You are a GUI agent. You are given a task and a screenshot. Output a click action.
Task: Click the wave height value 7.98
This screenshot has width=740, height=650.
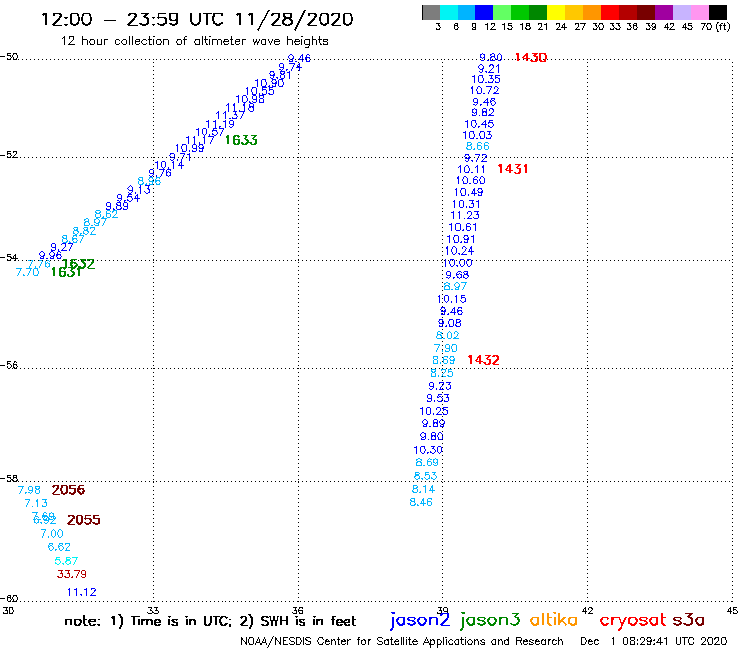click(x=29, y=490)
